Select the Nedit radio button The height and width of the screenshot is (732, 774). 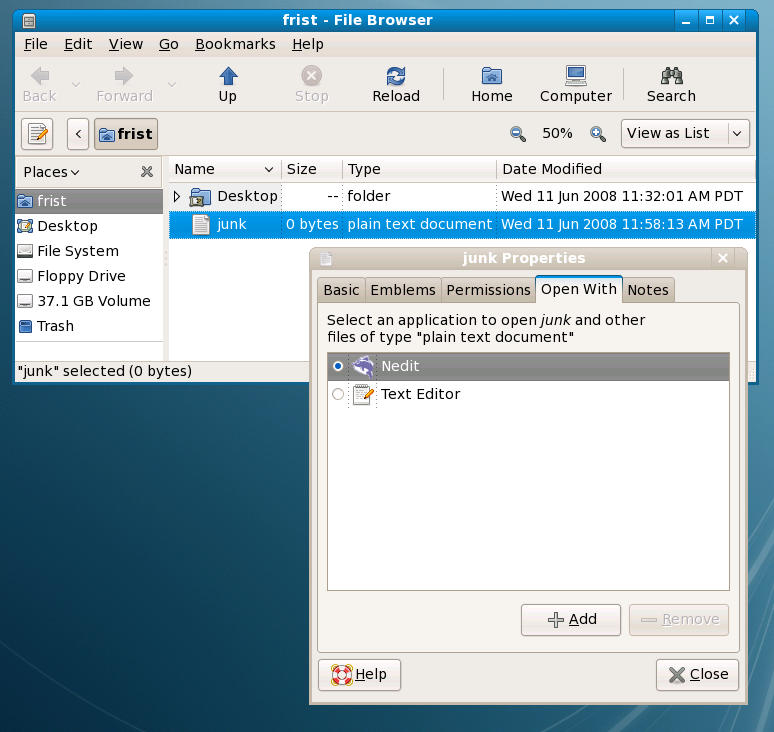point(338,367)
